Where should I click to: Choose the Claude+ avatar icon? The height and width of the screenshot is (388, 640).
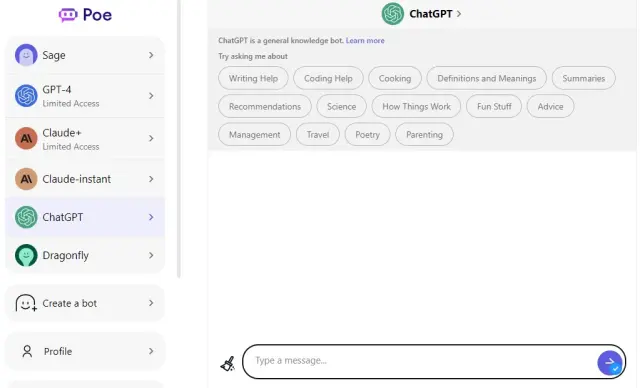(26, 138)
